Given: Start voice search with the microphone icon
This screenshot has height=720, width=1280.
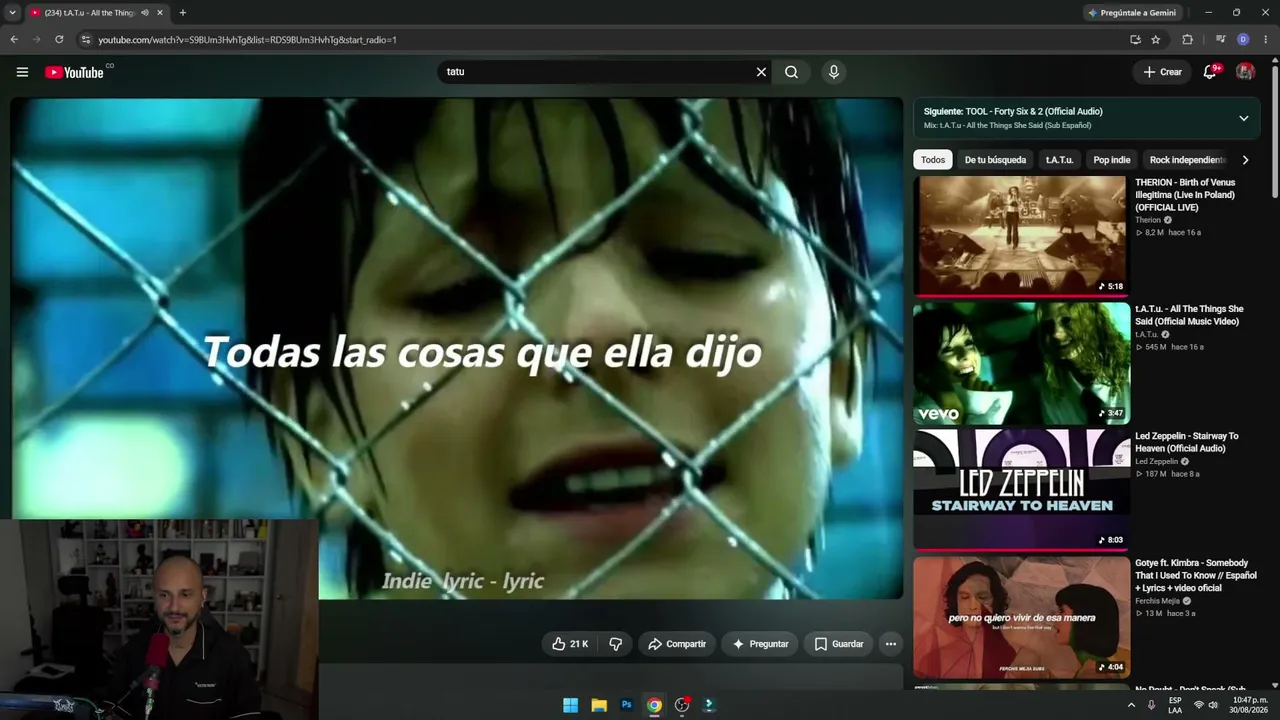Looking at the screenshot, I should (834, 72).
